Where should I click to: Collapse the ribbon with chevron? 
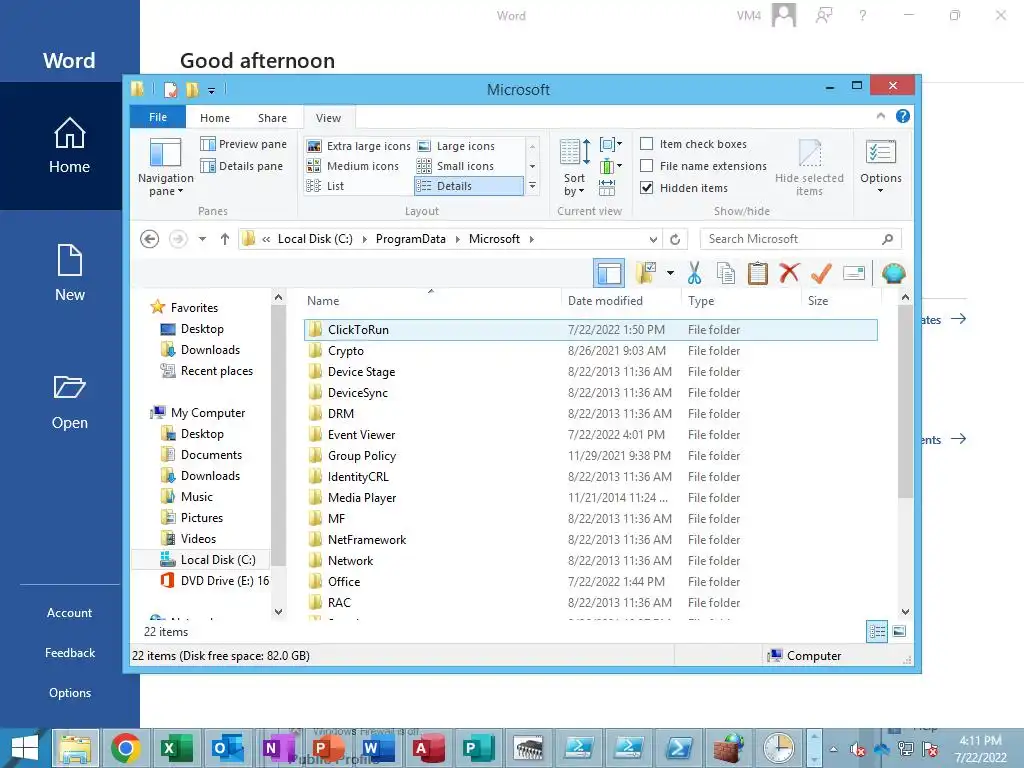coord(881,116)
